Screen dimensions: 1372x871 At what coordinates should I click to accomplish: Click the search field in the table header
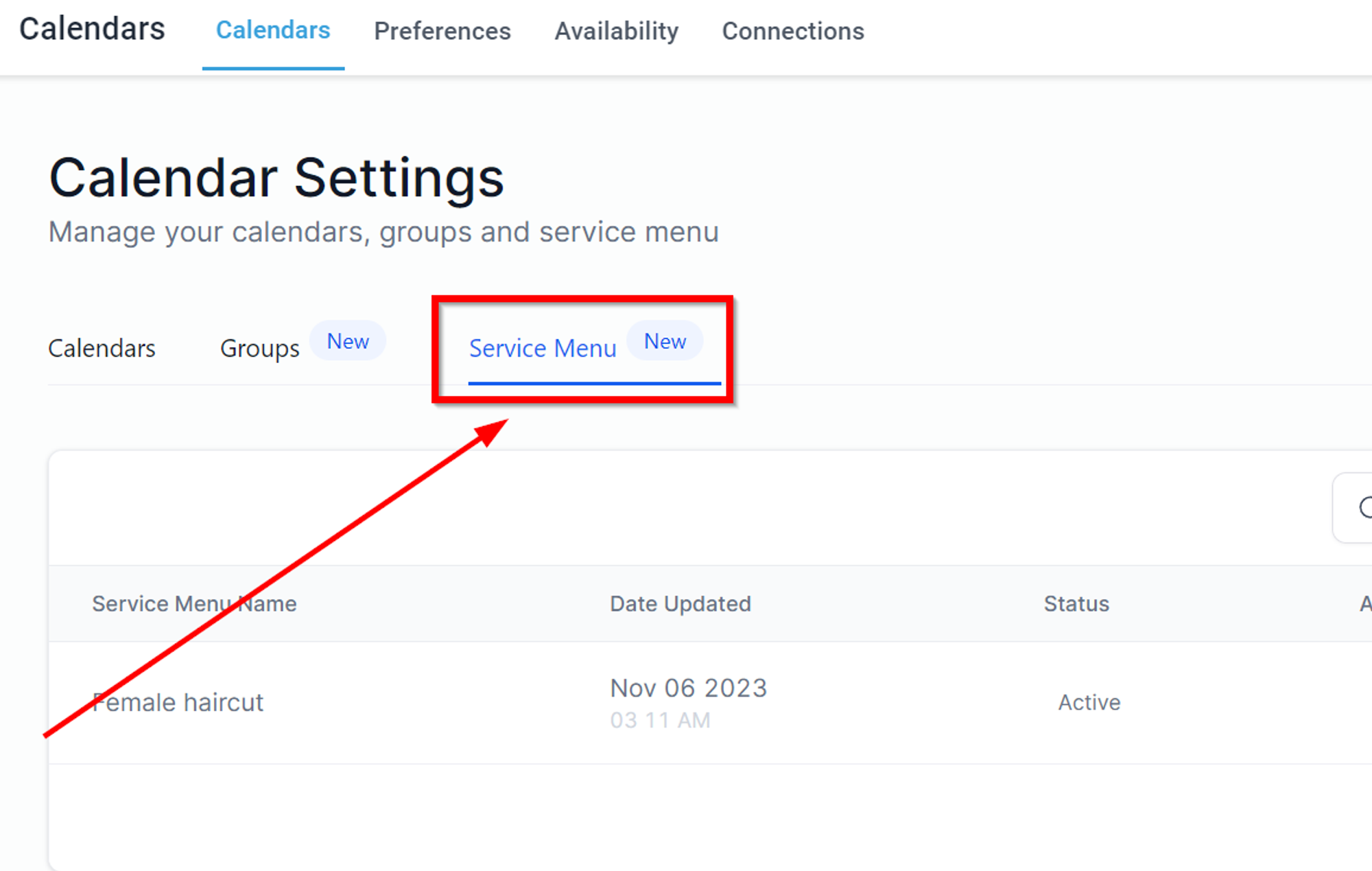point(1352,508)
